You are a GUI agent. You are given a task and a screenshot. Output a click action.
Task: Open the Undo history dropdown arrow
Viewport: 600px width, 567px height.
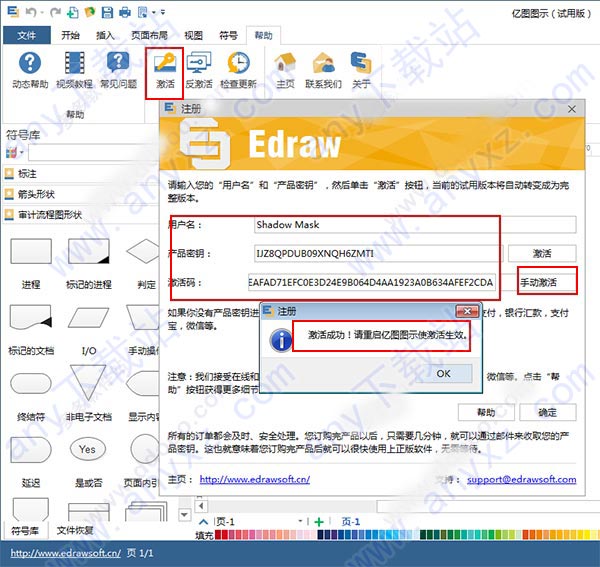(42, 13)
